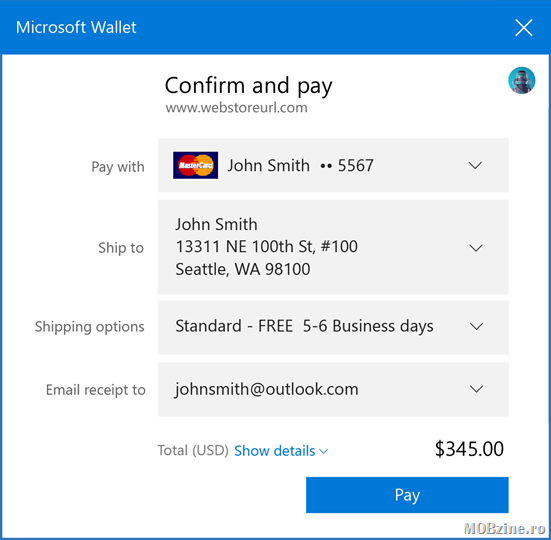
Task: Open the Standard FREE shipping option field
Action: [x=333, y=327]
